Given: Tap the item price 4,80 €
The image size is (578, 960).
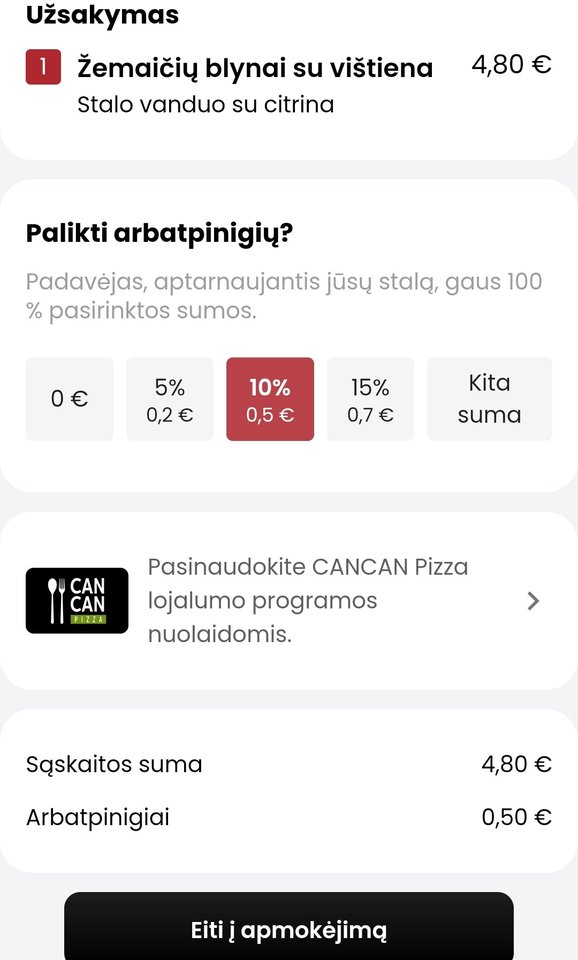Looking at the screenshot, I should tap(511, 65).
